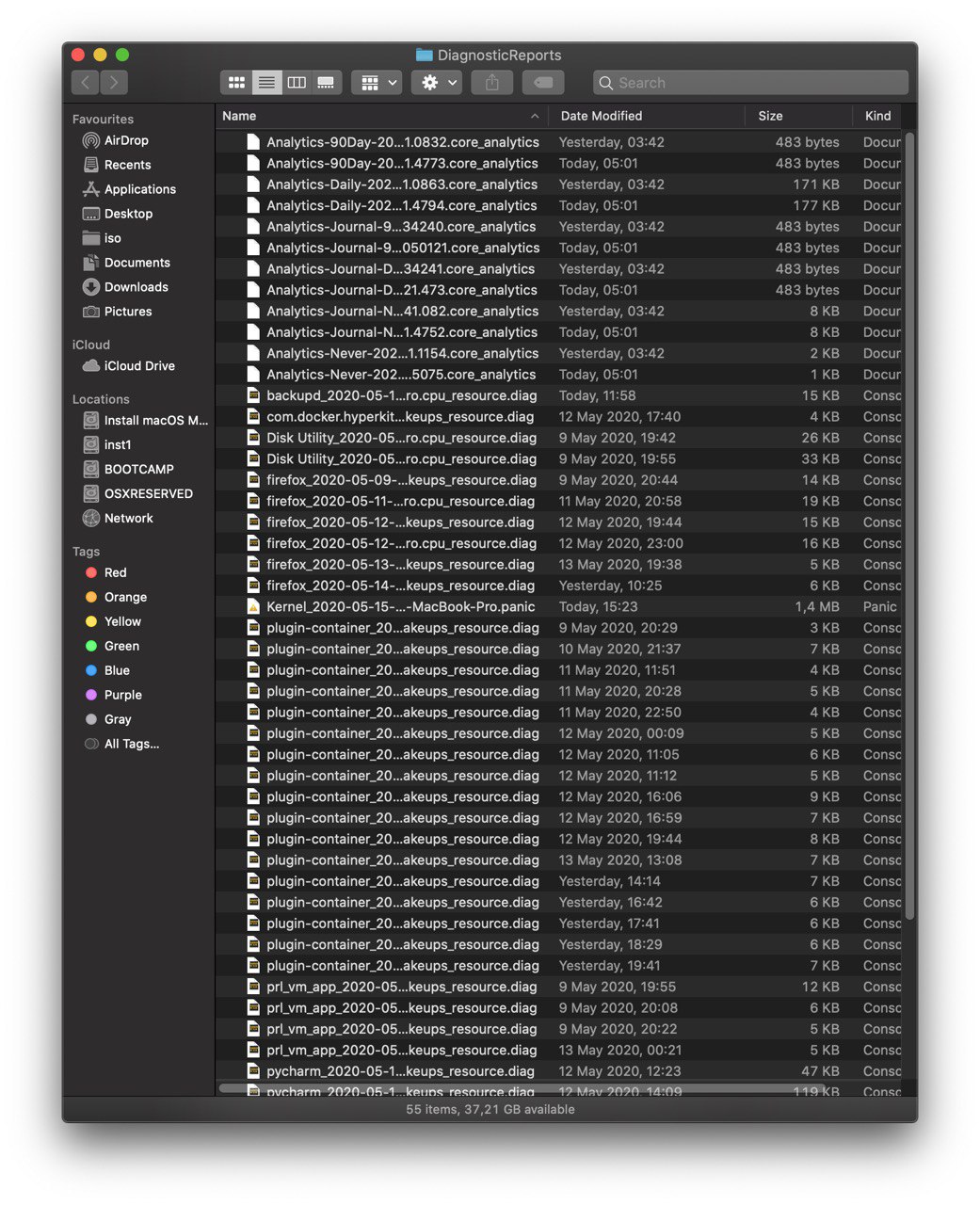980x1205 pixels.
Task: Select prl_vm_app diag modified 13 May 00:21
Action: [559, 1051]
